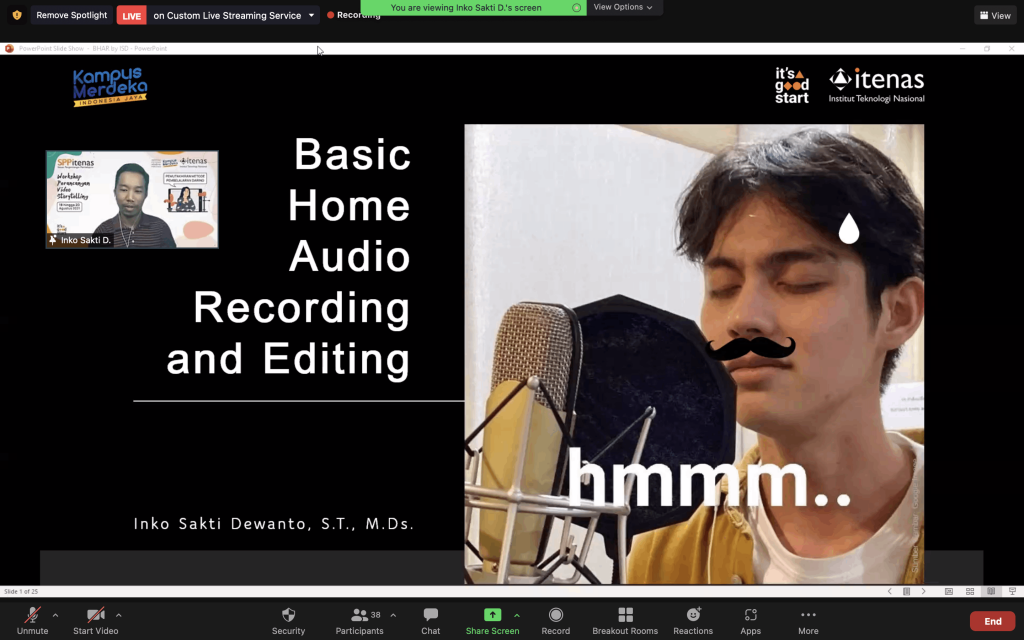Image resolution: width=1024 pixels, height=640 pixels.
Task: Open the Custom Live Streaming Service dropdown
Action: [312, 15]
